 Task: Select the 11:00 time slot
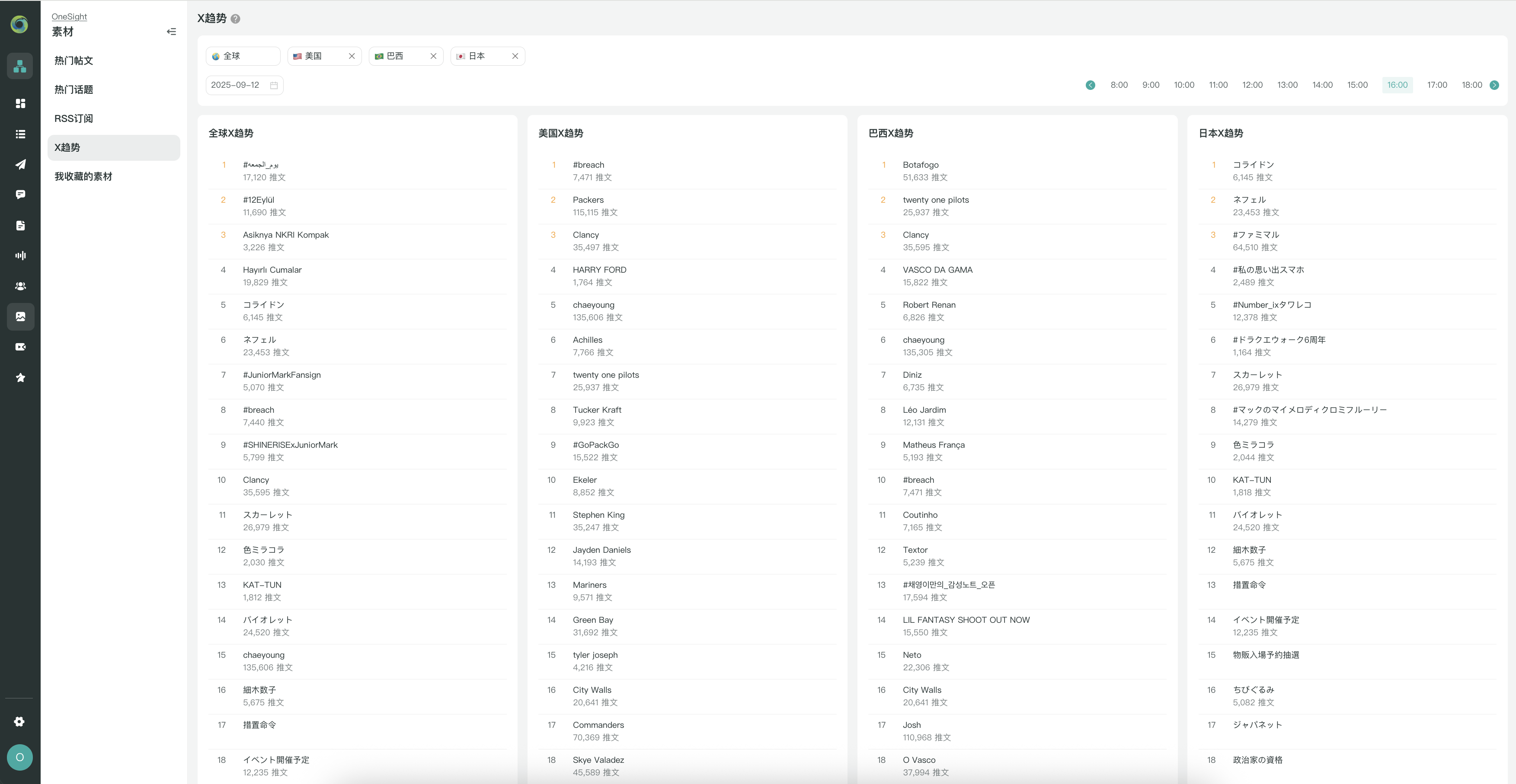[x=1218, y=85]
